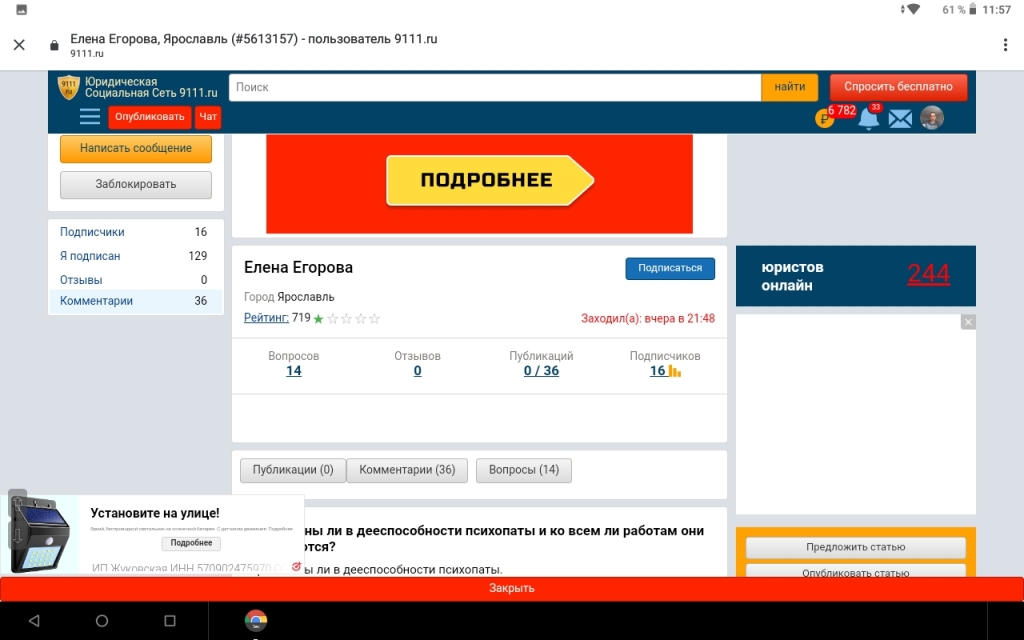
Task: Select the Публикации (0) tab
Action: [x=293, y=470]
